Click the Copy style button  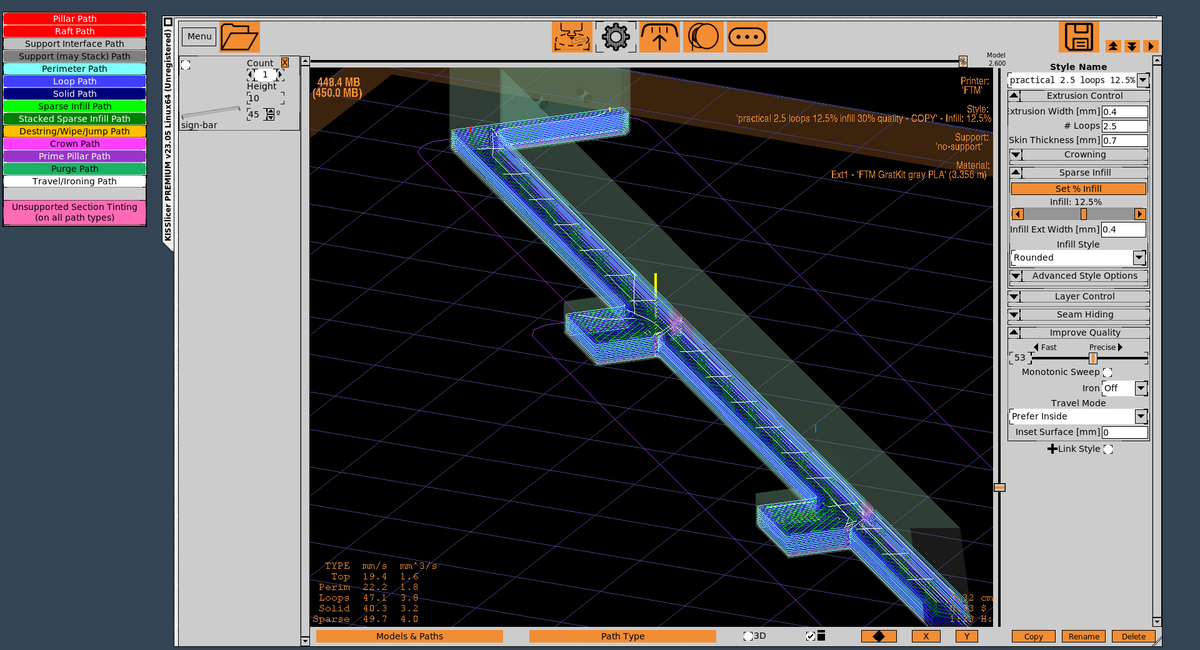tap(1033, 636)
